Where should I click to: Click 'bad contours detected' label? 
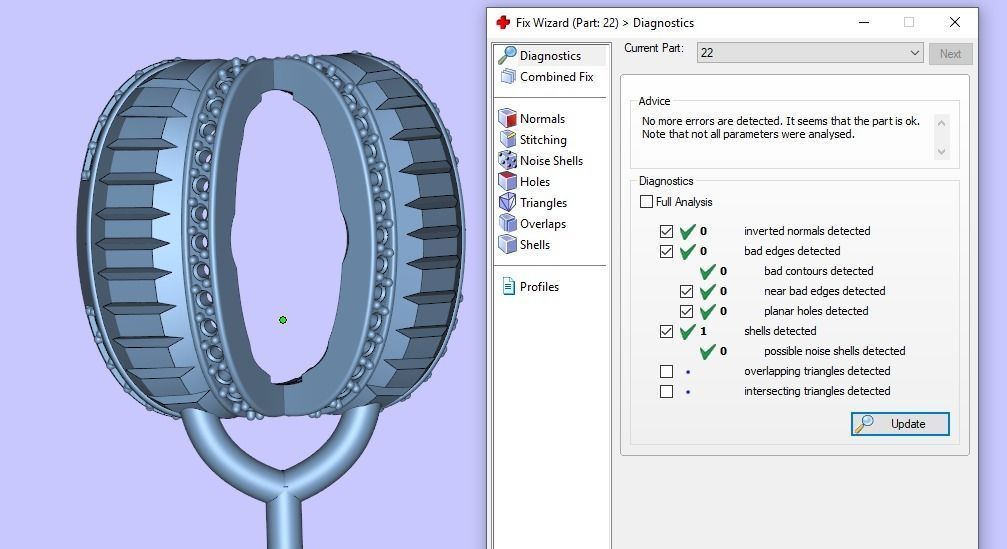[x=818, y=271]
